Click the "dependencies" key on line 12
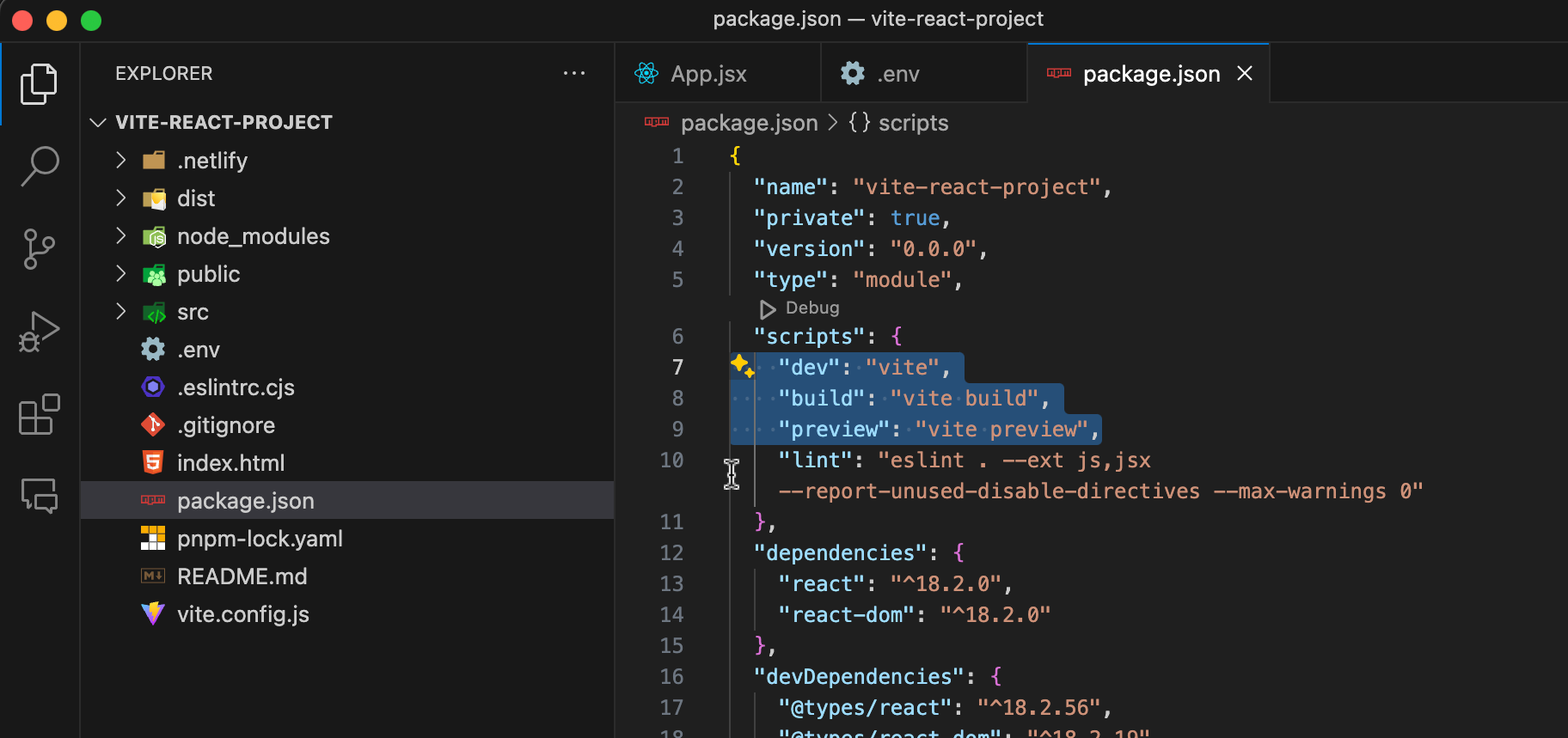1568x738 pixels. coord(841,552)
